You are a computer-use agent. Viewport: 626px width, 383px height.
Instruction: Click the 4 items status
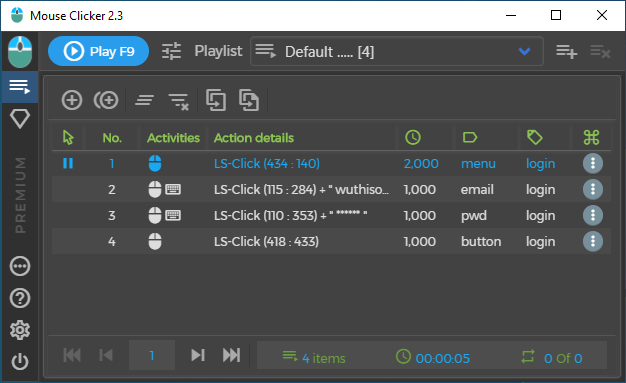click(314, 357)
